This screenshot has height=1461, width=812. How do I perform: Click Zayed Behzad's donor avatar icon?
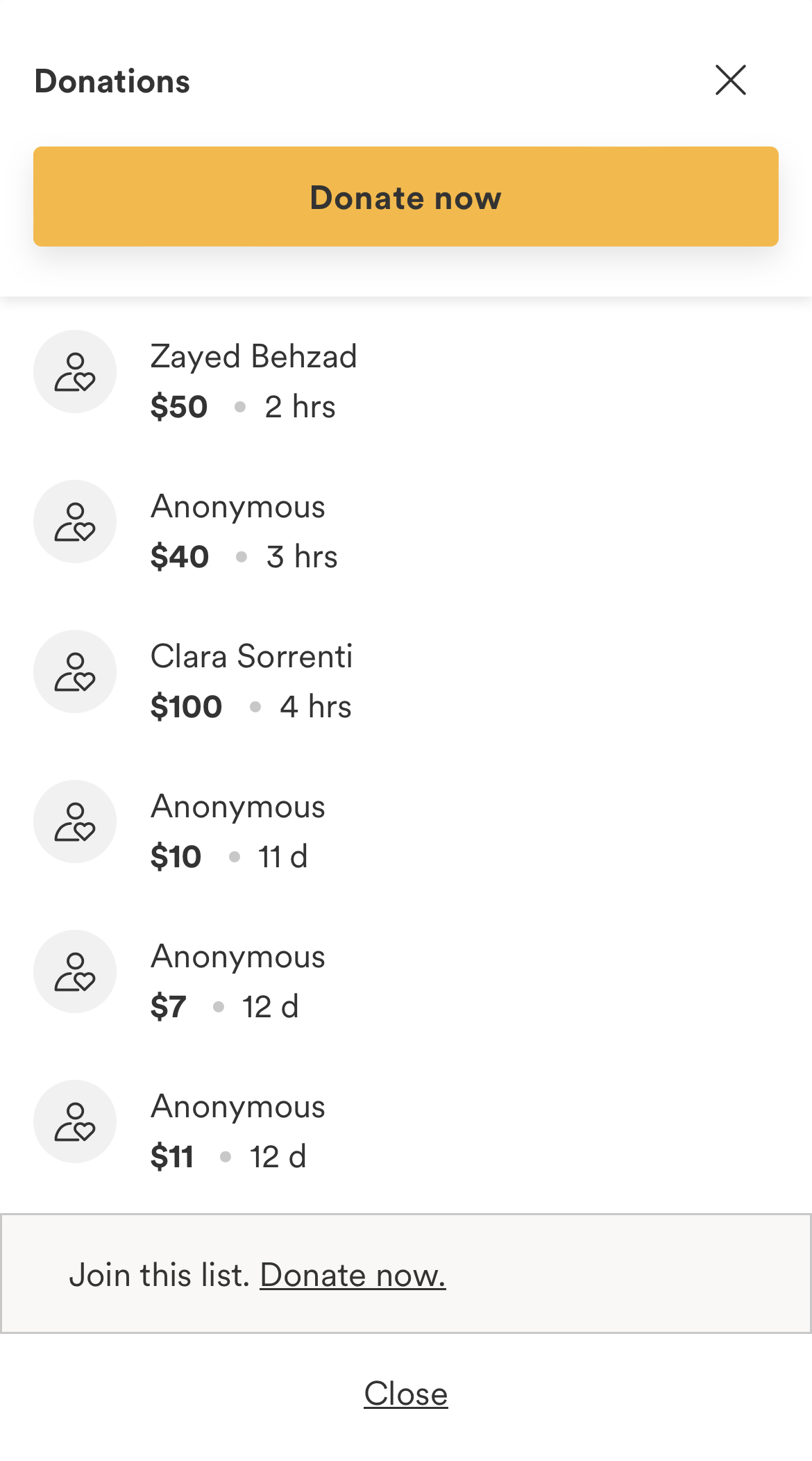(x=75, y=371)
